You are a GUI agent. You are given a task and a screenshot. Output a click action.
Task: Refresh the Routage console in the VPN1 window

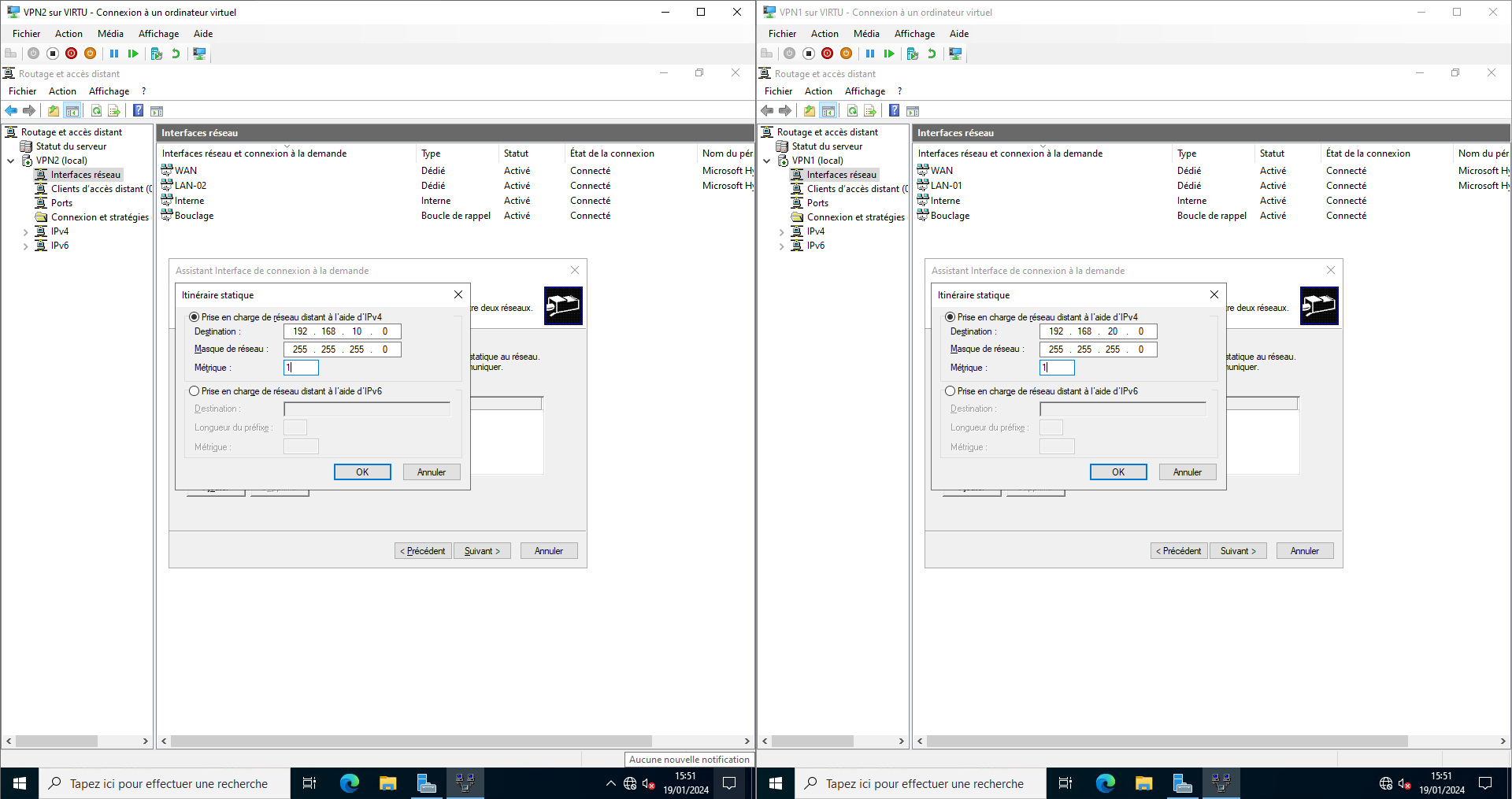tap(852, 111)
